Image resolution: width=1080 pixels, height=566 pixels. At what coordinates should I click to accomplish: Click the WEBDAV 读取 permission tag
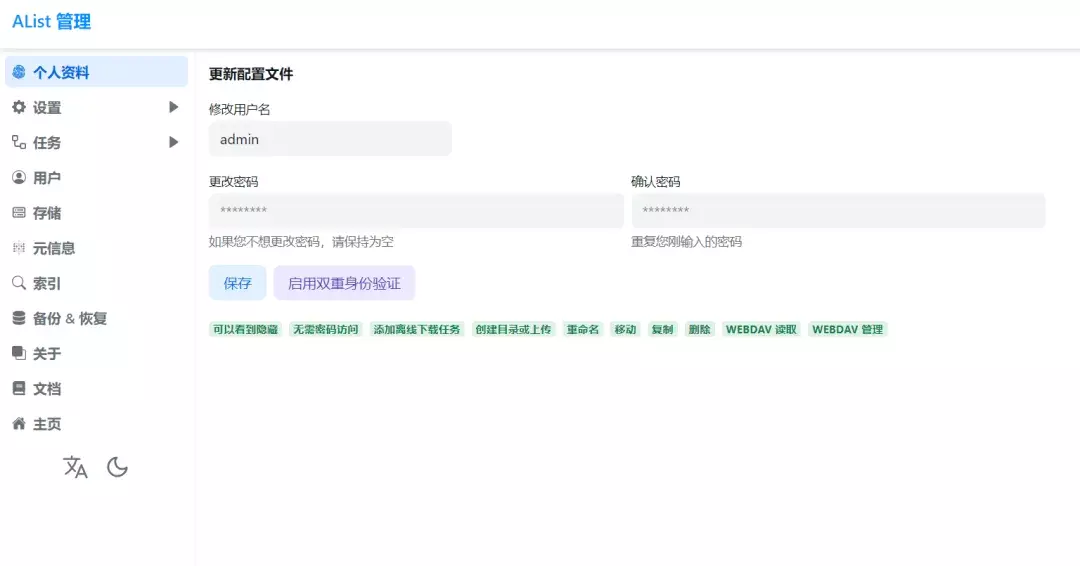click(761, 329)
